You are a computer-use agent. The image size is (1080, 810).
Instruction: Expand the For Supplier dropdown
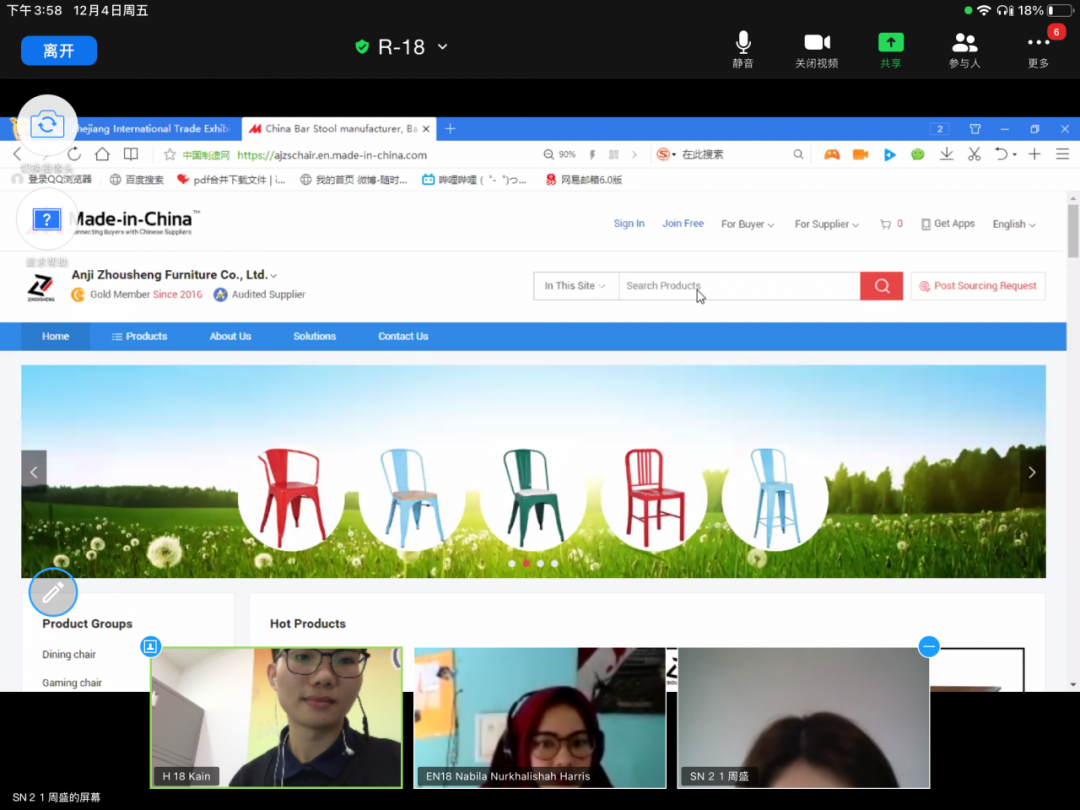coord(826,225)
